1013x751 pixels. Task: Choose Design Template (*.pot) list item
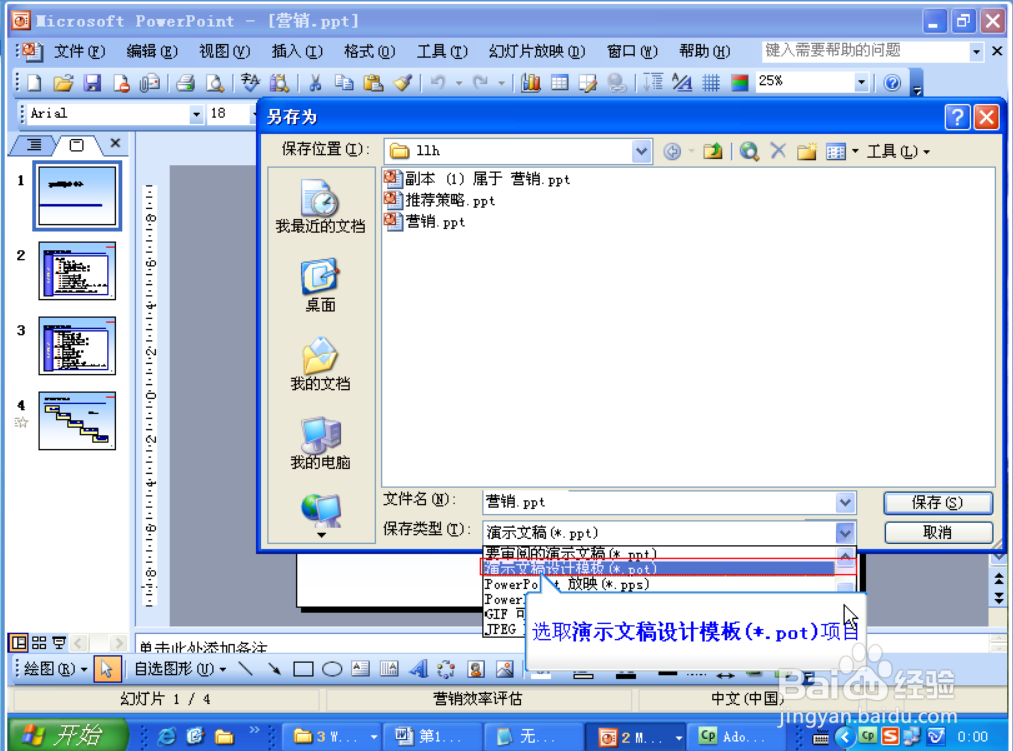658,568
